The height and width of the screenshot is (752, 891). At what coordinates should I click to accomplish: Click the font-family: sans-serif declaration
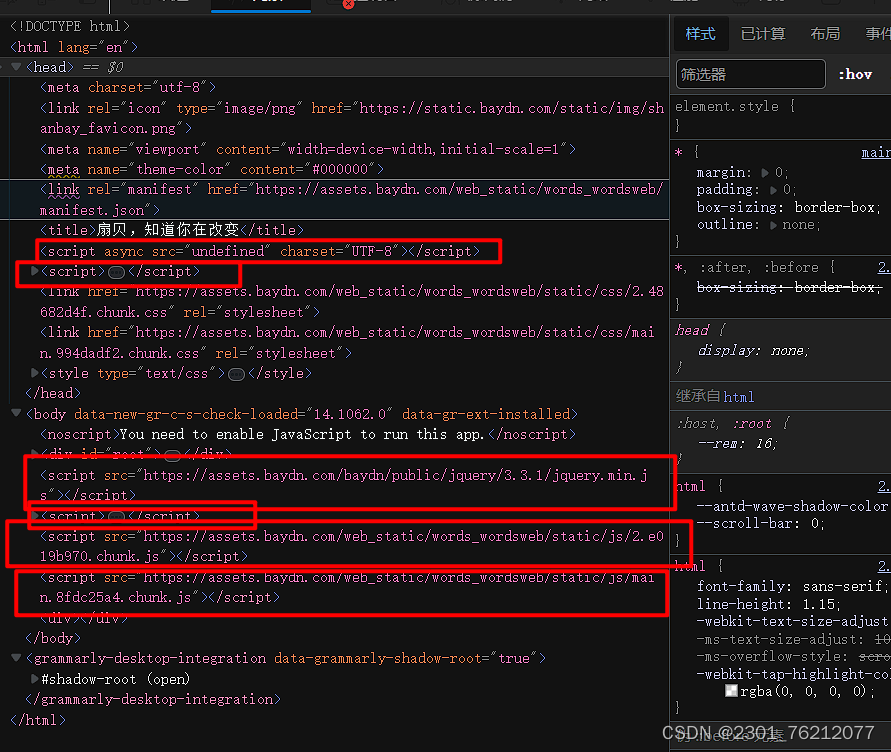click(x=792, y=586)
